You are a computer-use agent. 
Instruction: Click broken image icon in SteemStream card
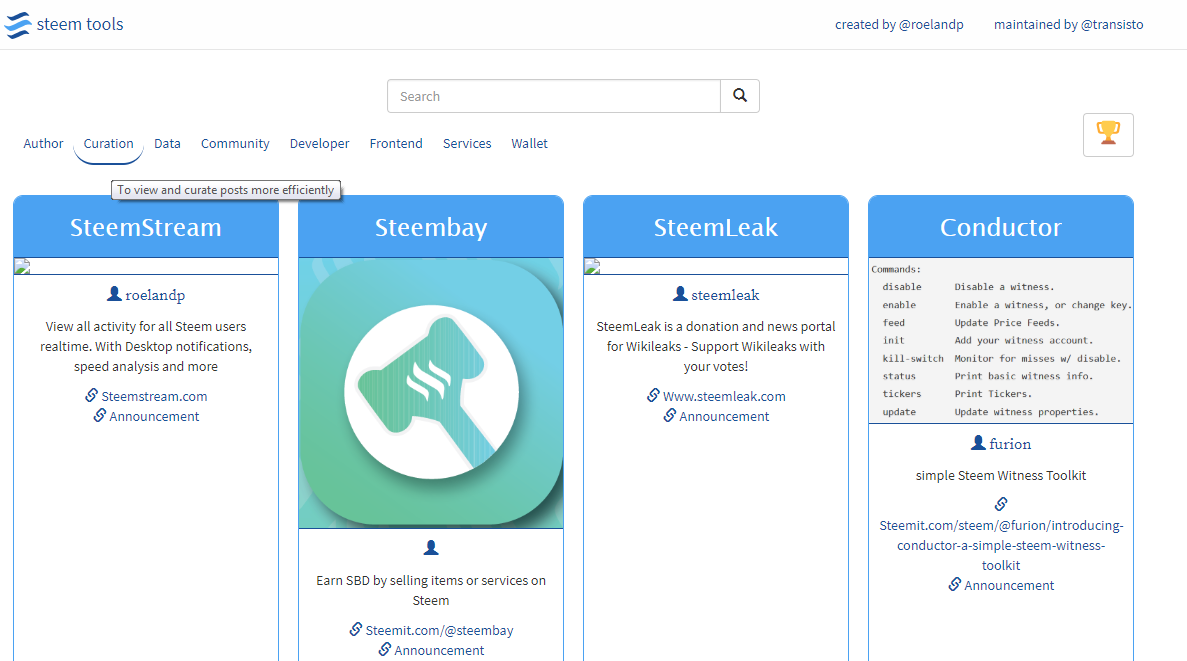[x=22, y=266]
